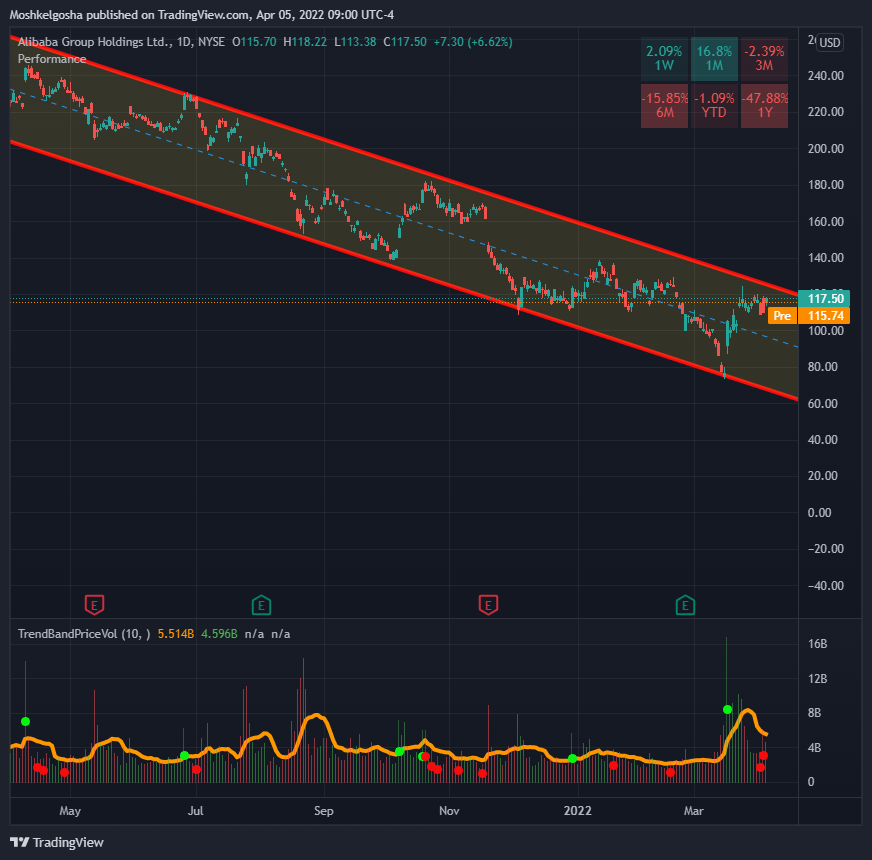This screenshot has width=872, height=860.
Task: Click the red earnings marker near November
Action: click(488, 605)
